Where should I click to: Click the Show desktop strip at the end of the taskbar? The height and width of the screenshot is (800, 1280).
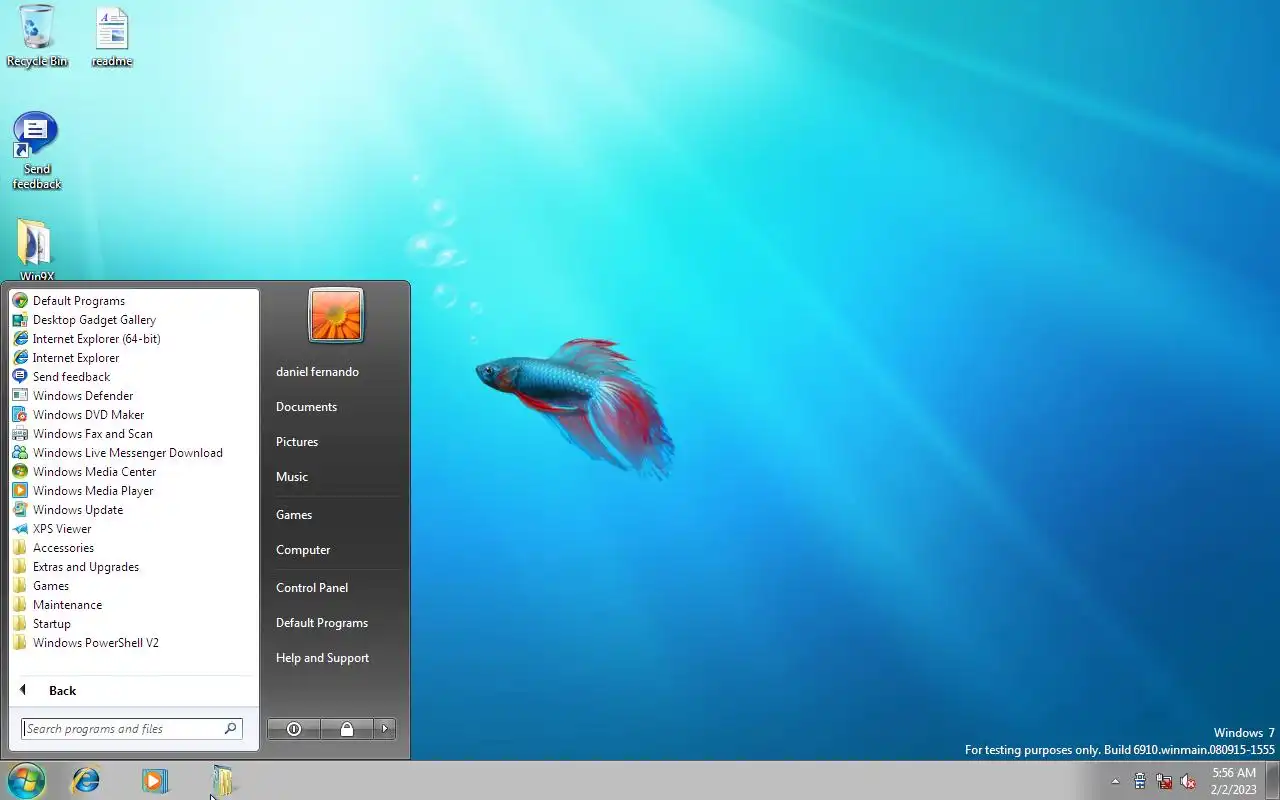[1273, 781]
